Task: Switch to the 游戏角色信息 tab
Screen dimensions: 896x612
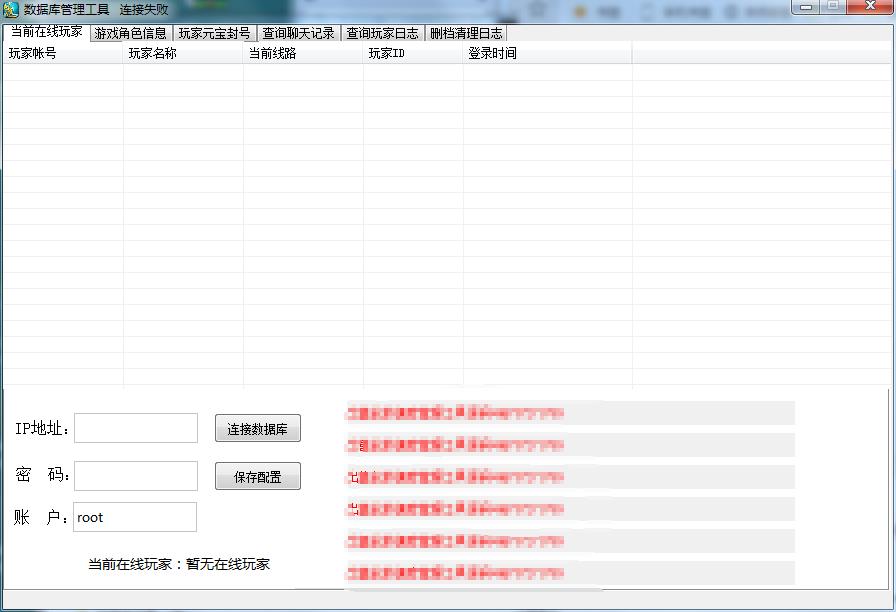Action: [130, 33]
